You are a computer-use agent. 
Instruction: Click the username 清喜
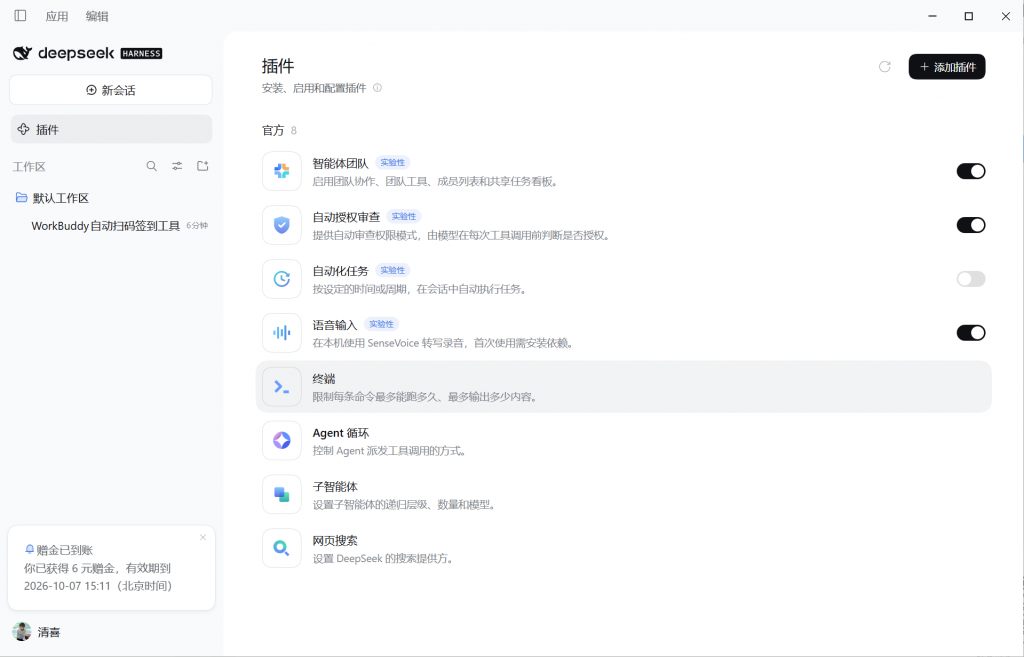pyautogui.click(x=49, y=632)
